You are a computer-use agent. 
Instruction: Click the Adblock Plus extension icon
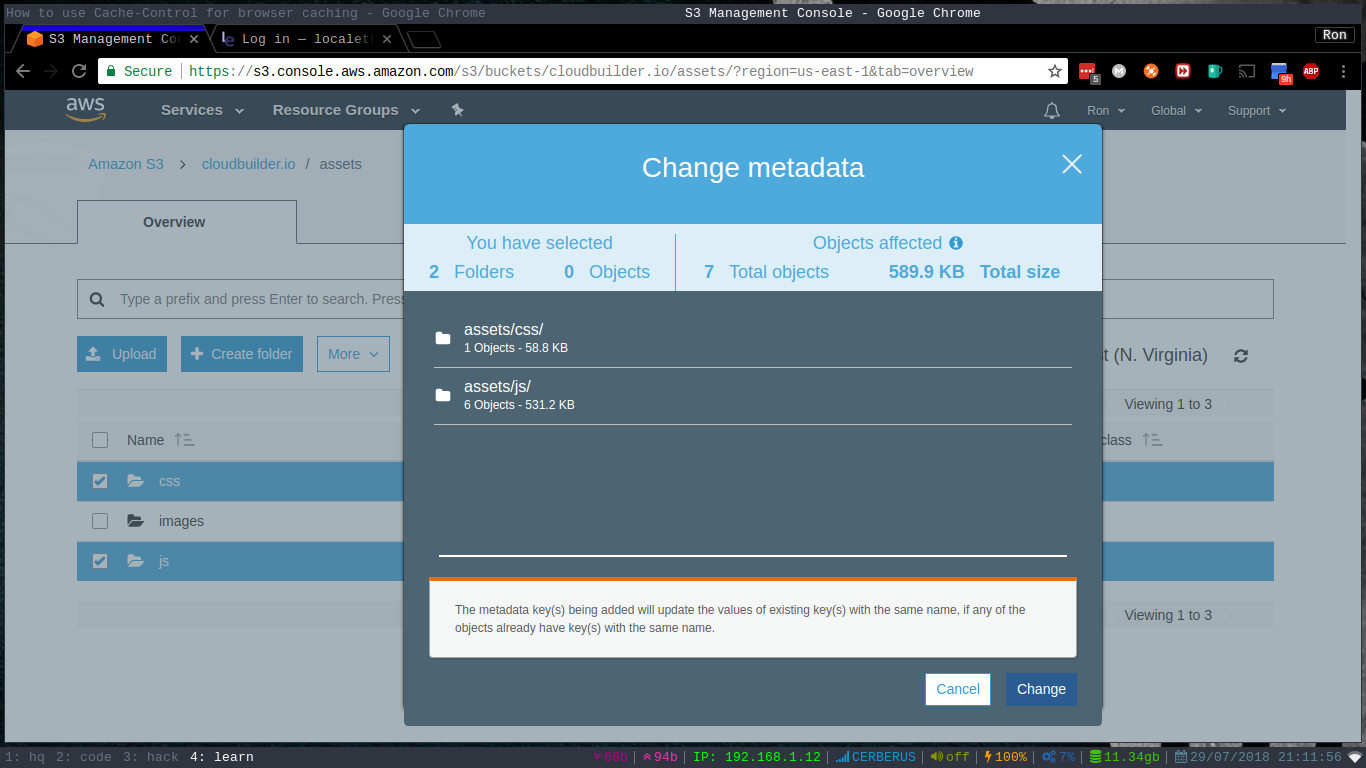click(x=1310, y=71)
